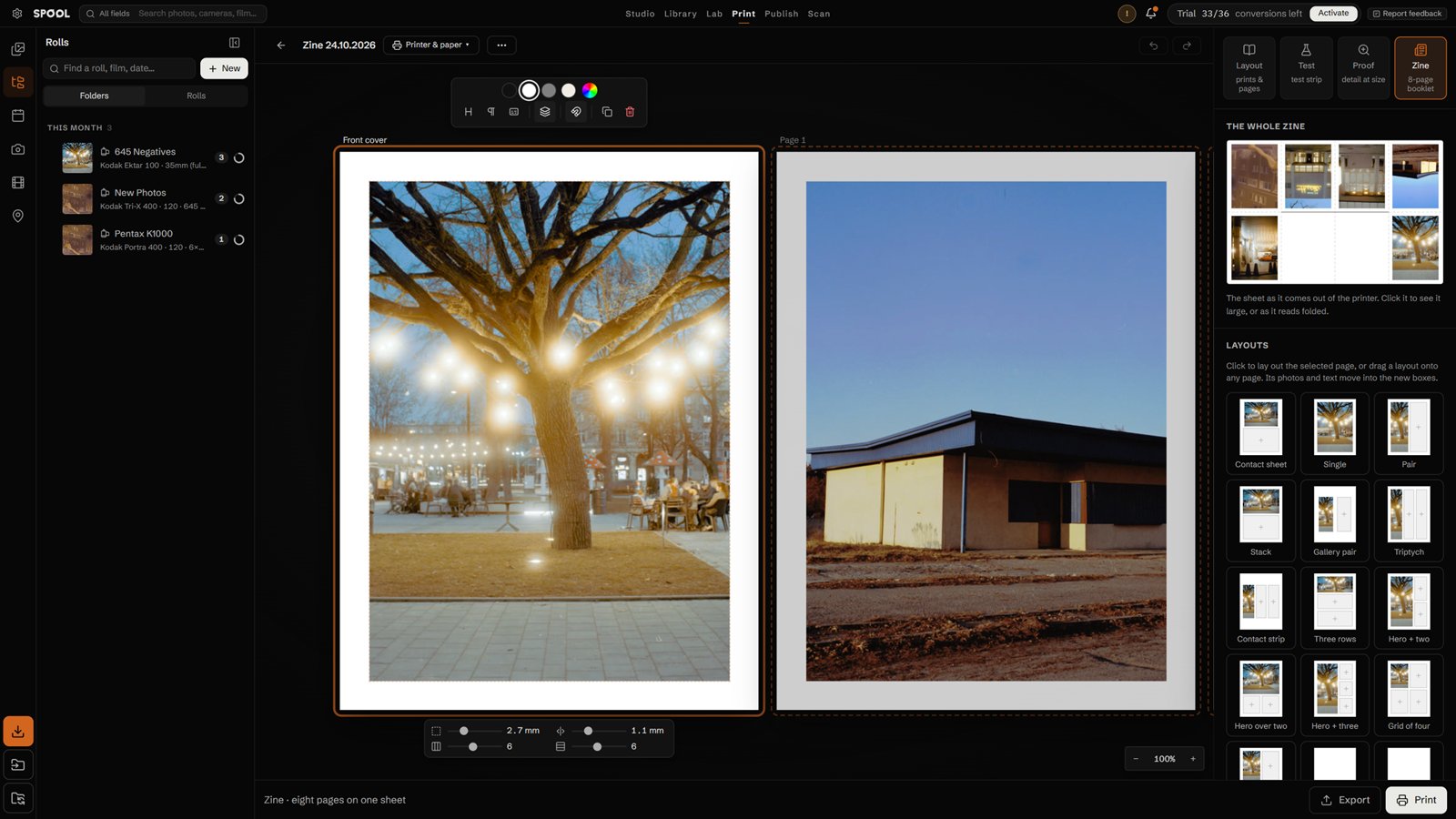Switch to the Folders view
Image resolution: width=1456 pixels, height=819 pixels.
pyautogui.click(x=94, y=96)
